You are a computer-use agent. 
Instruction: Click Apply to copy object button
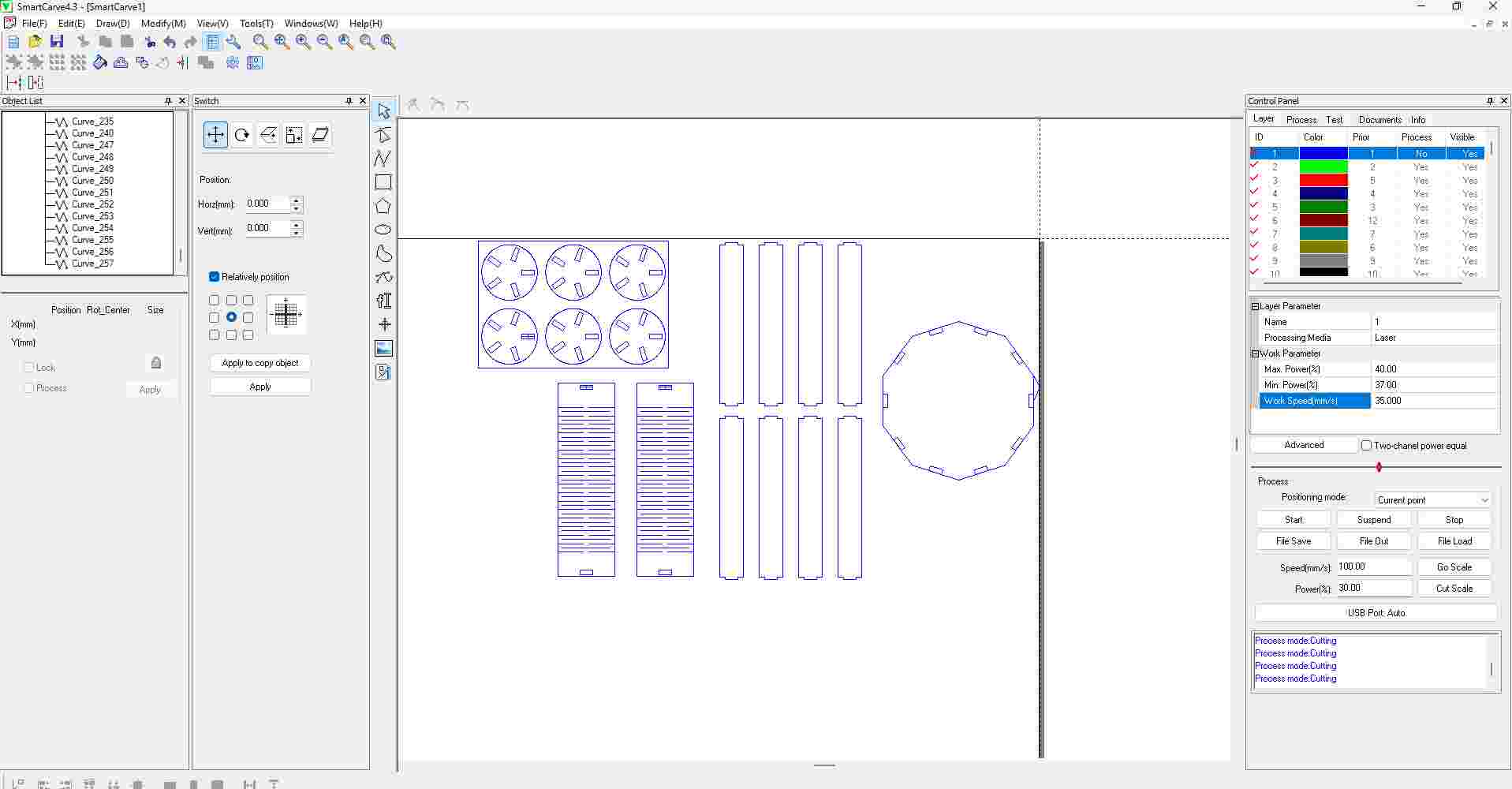coord(260,363)
